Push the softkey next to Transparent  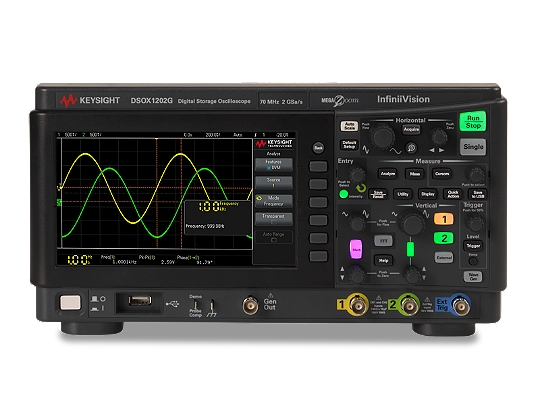[318, 220]
